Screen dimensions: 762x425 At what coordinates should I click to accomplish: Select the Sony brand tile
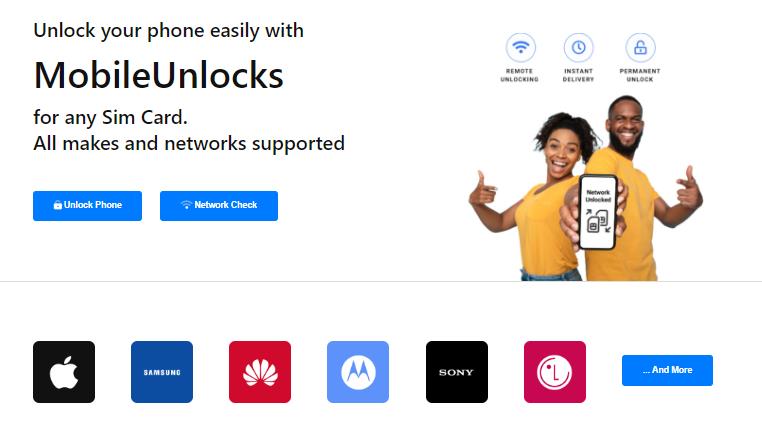[x=457, y=372]
